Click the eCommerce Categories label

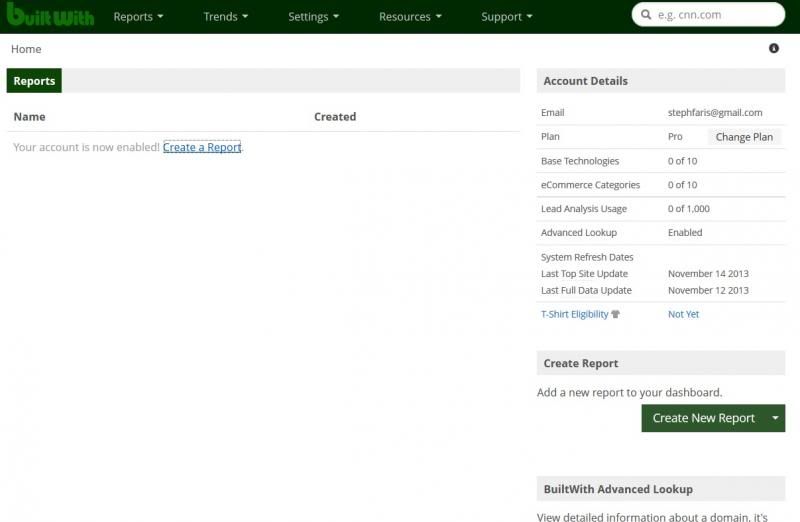tap(590, 185)
